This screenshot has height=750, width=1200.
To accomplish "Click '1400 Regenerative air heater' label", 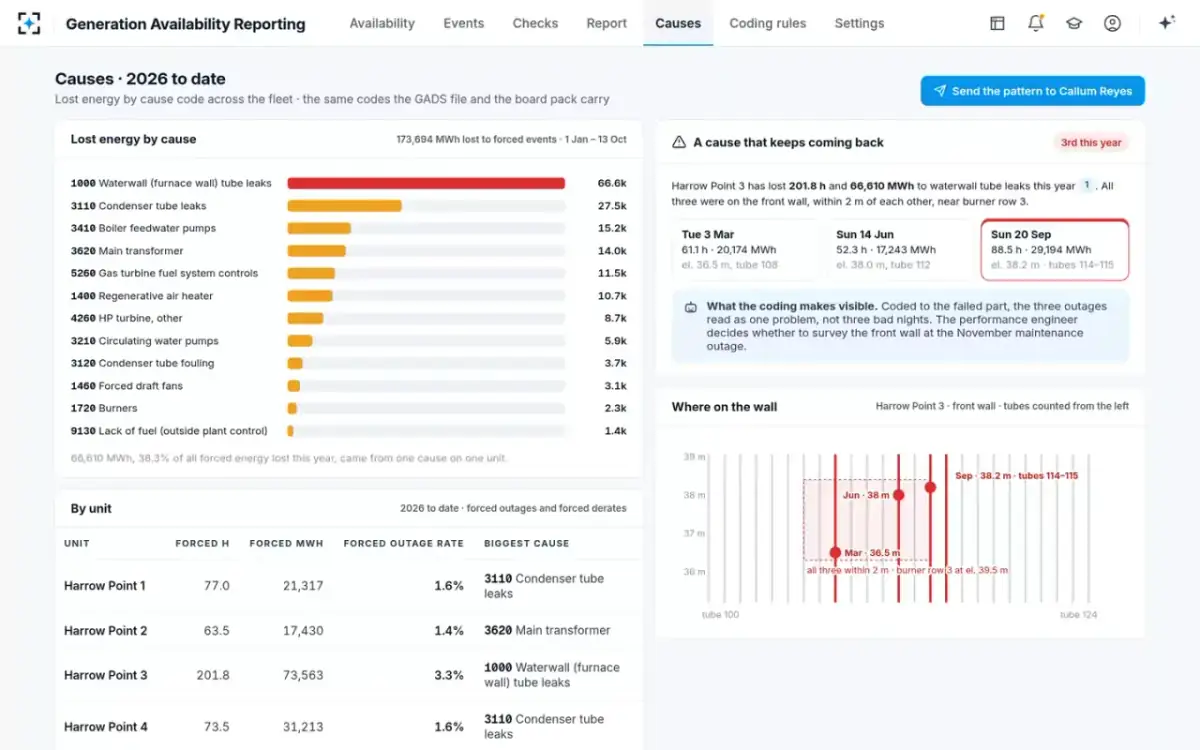I will point(142,296).
